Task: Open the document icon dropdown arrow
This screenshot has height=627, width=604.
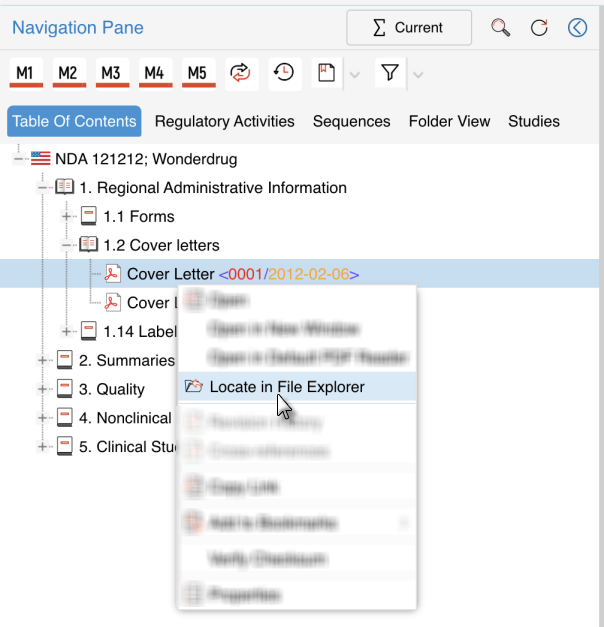Action: pos(353,74)
